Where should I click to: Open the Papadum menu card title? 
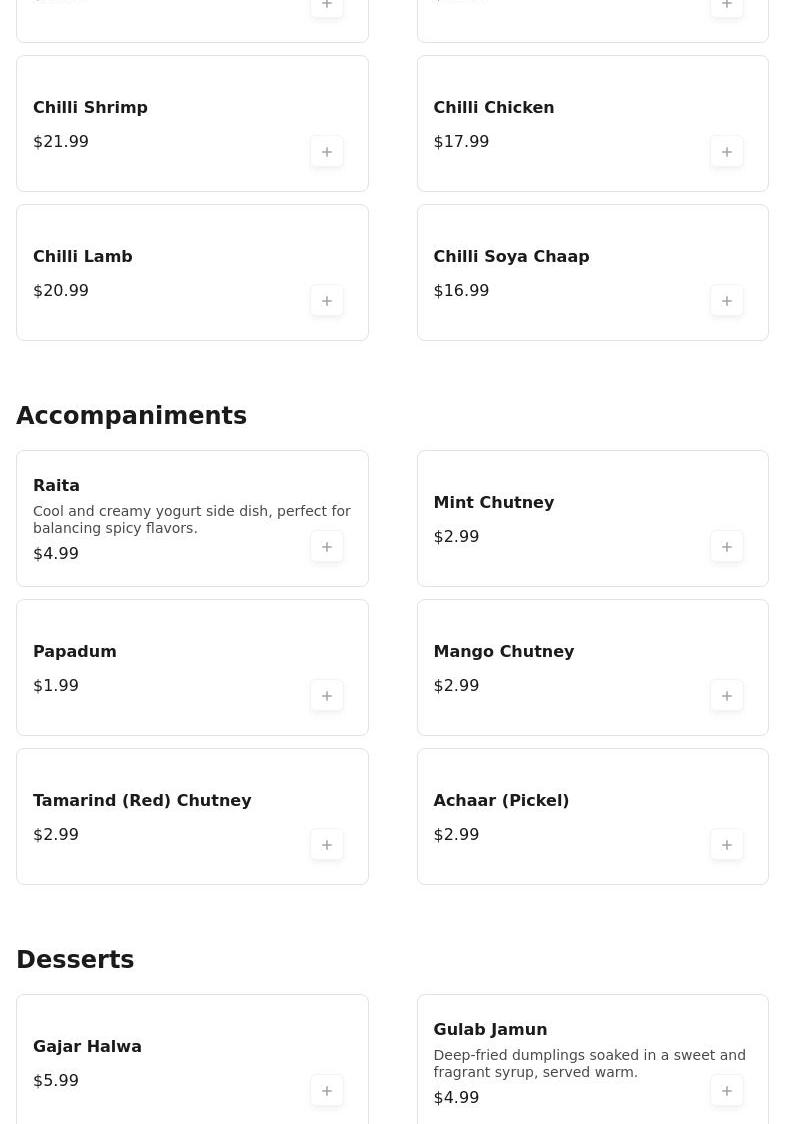[x=75, y=652]
